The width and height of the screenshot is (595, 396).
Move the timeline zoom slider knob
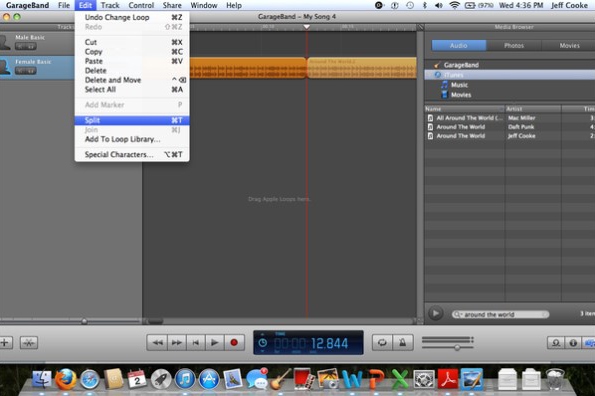pos(84,321)
